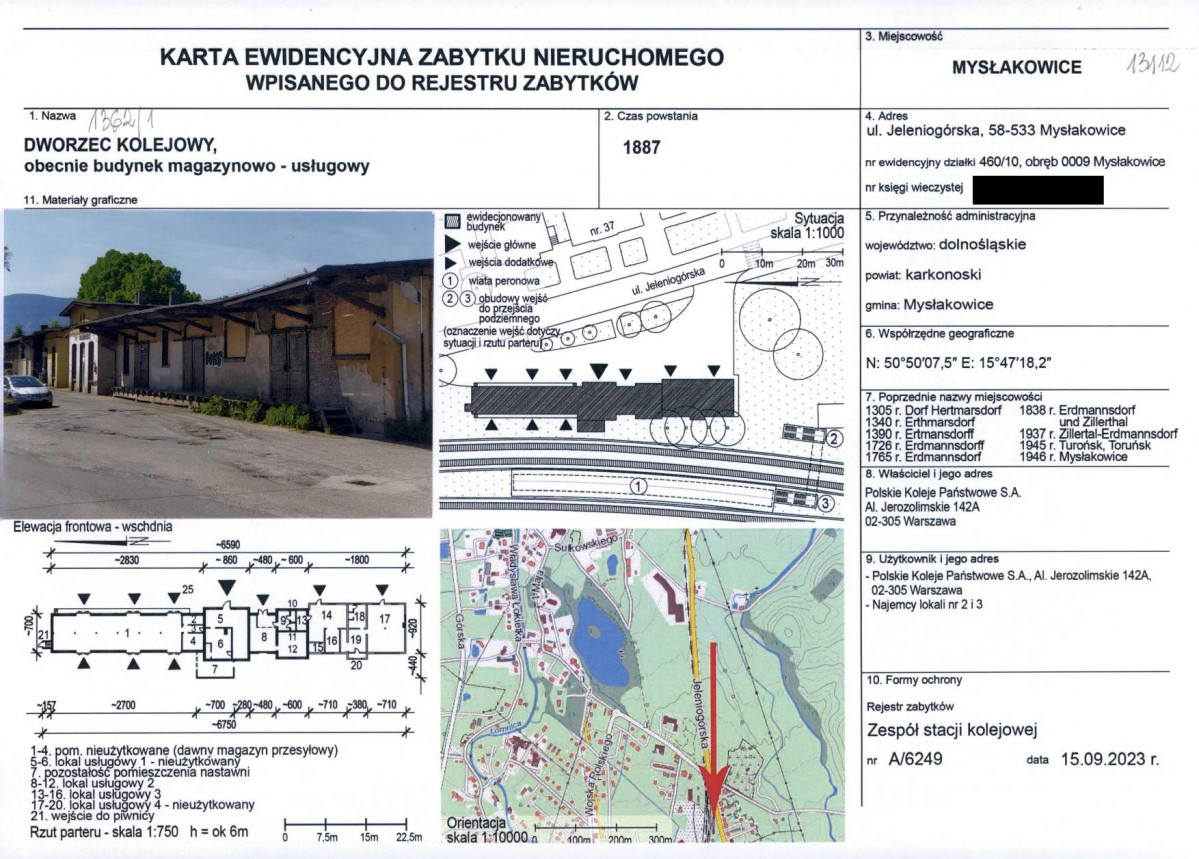
Task: Click the circled 2 underground passage legend symbol
Action: click(x=451, y=297)
